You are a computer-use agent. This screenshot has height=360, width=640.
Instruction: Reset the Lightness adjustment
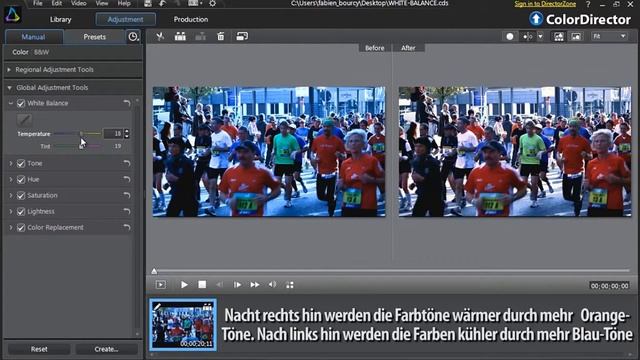tap(127, 211)
